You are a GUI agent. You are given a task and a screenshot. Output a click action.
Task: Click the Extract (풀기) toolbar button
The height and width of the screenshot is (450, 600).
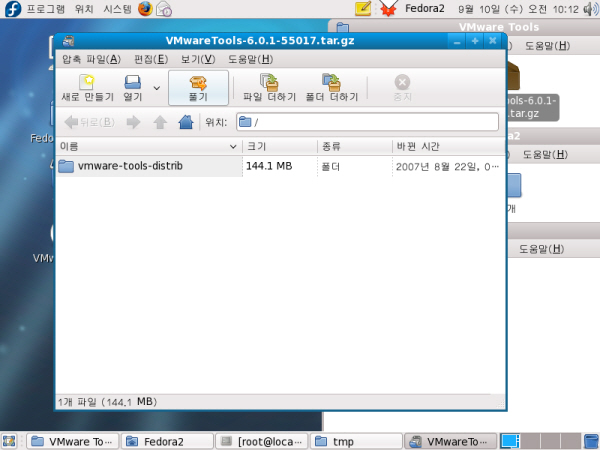198,88
